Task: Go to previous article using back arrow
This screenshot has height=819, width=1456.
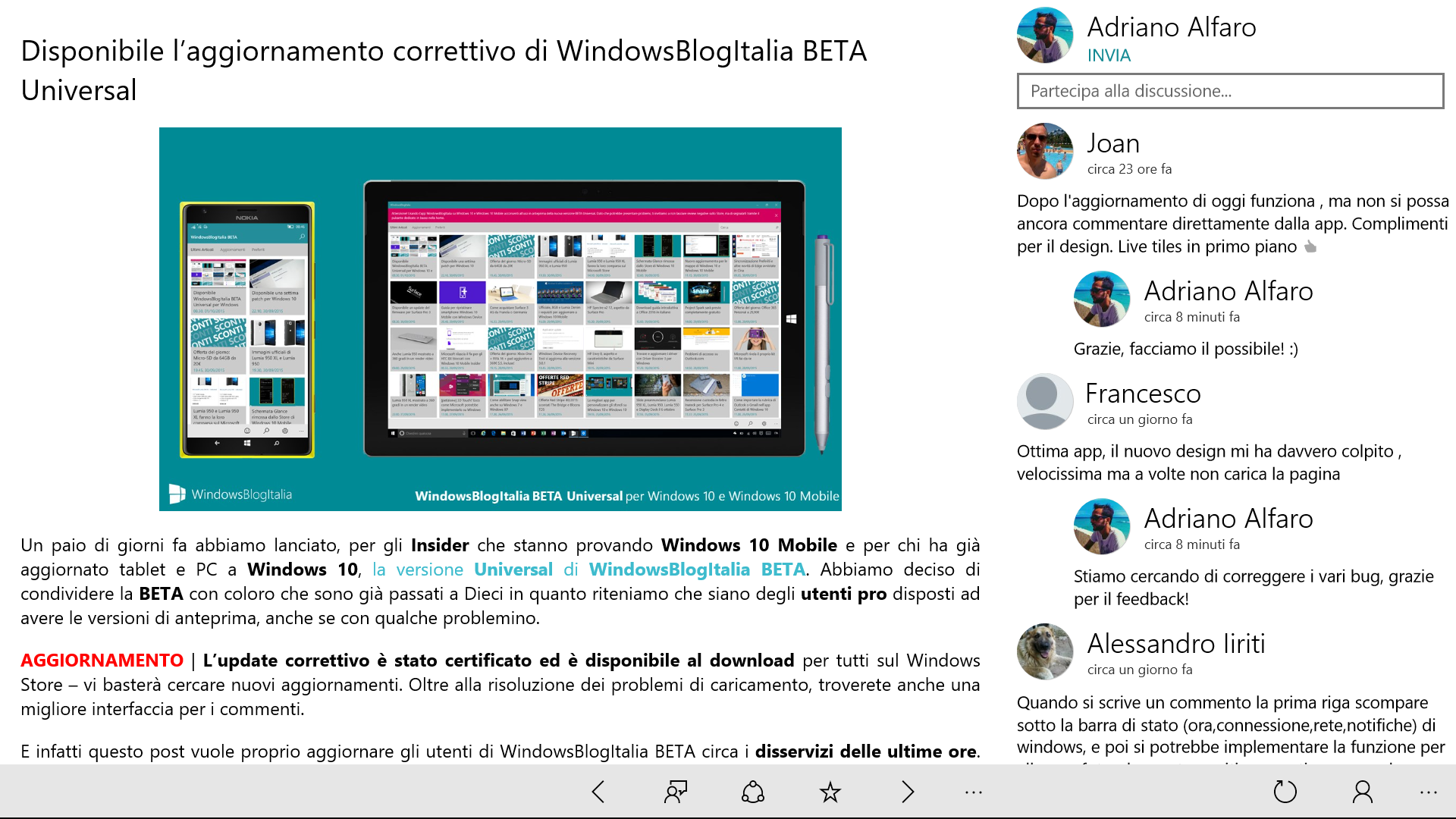Action: click(598, 792)
